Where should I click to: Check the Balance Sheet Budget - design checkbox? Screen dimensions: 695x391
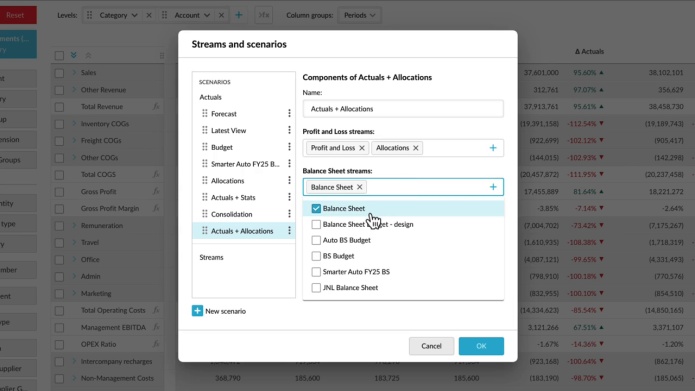tap(316, 224)
